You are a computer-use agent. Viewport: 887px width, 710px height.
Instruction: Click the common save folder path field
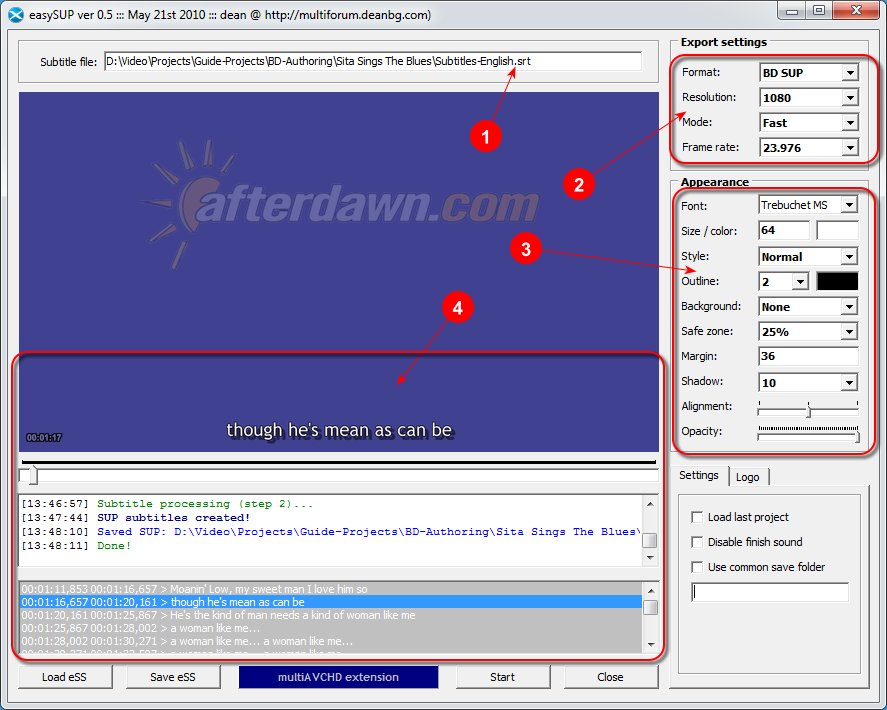tap(770, 592)
